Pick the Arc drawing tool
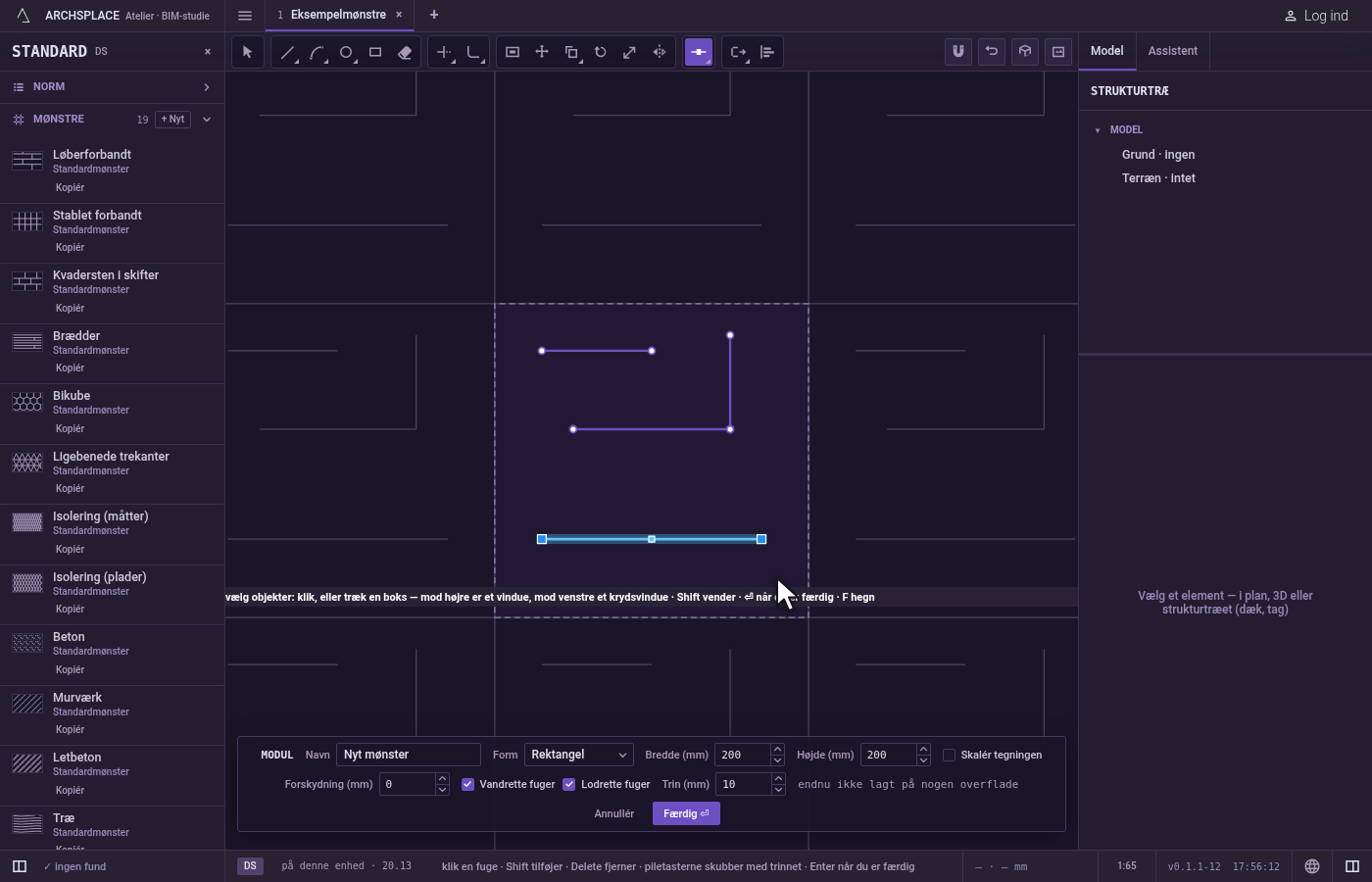 pos(317,52)
